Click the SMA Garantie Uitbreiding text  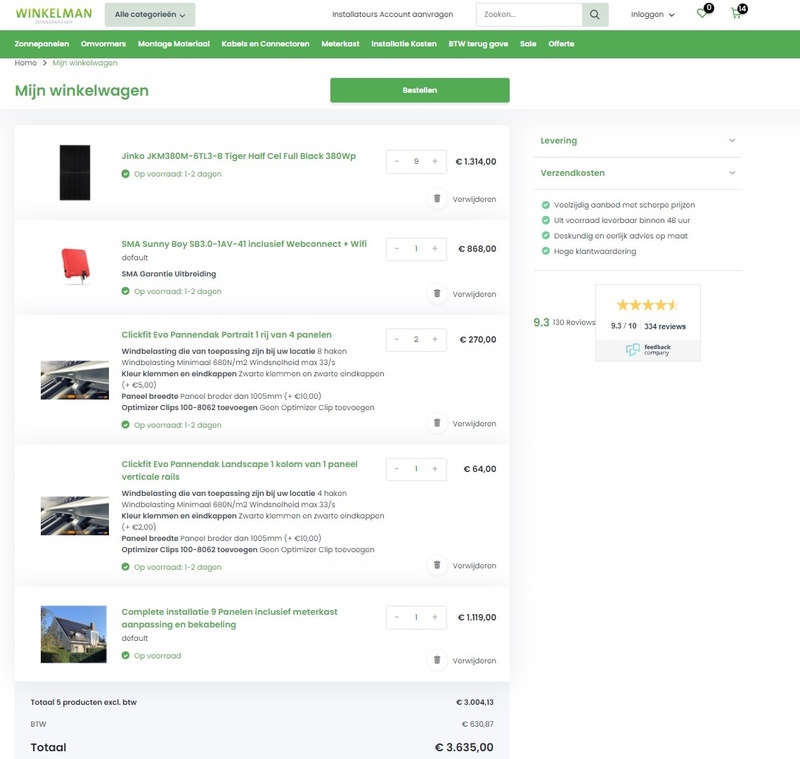click(x=169, y=274)
